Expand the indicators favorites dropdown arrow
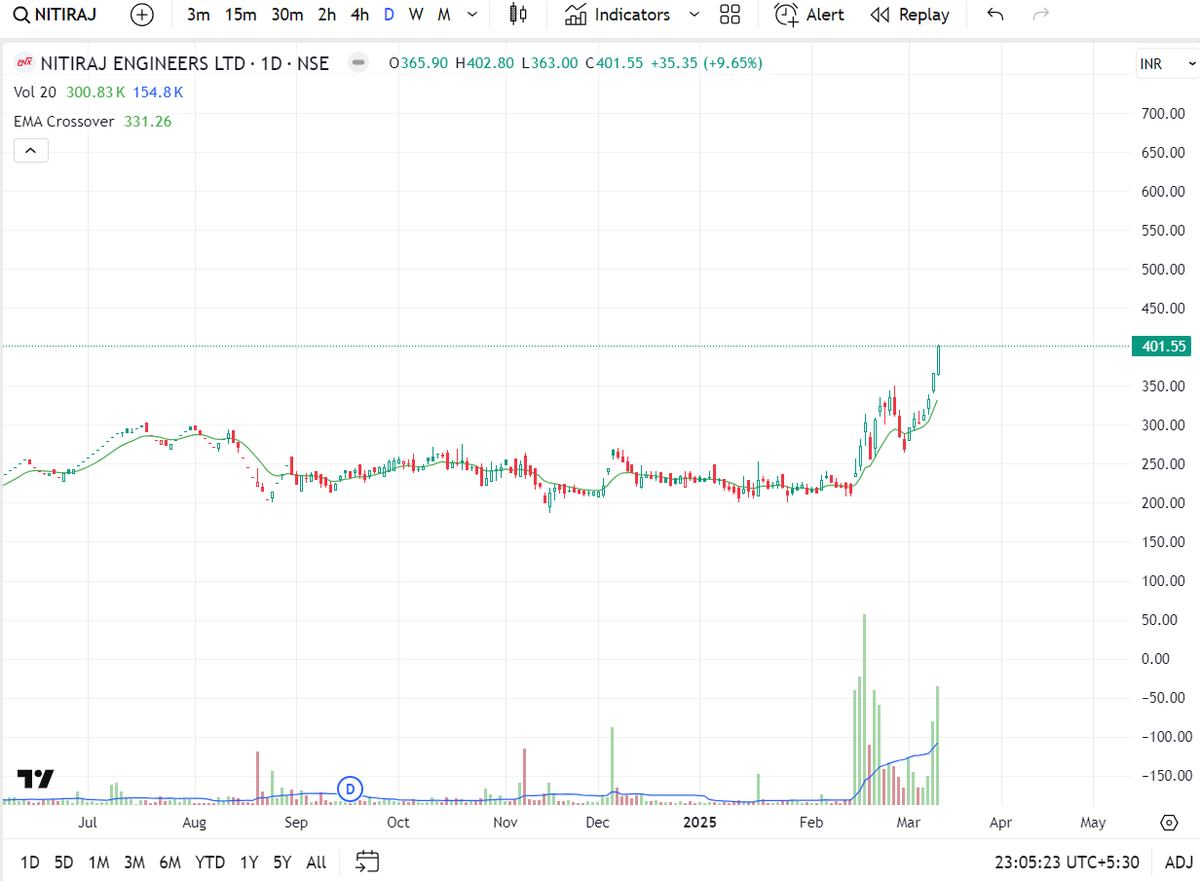The width and height of the screenshot is (1200, 881). tap(694, 15)
